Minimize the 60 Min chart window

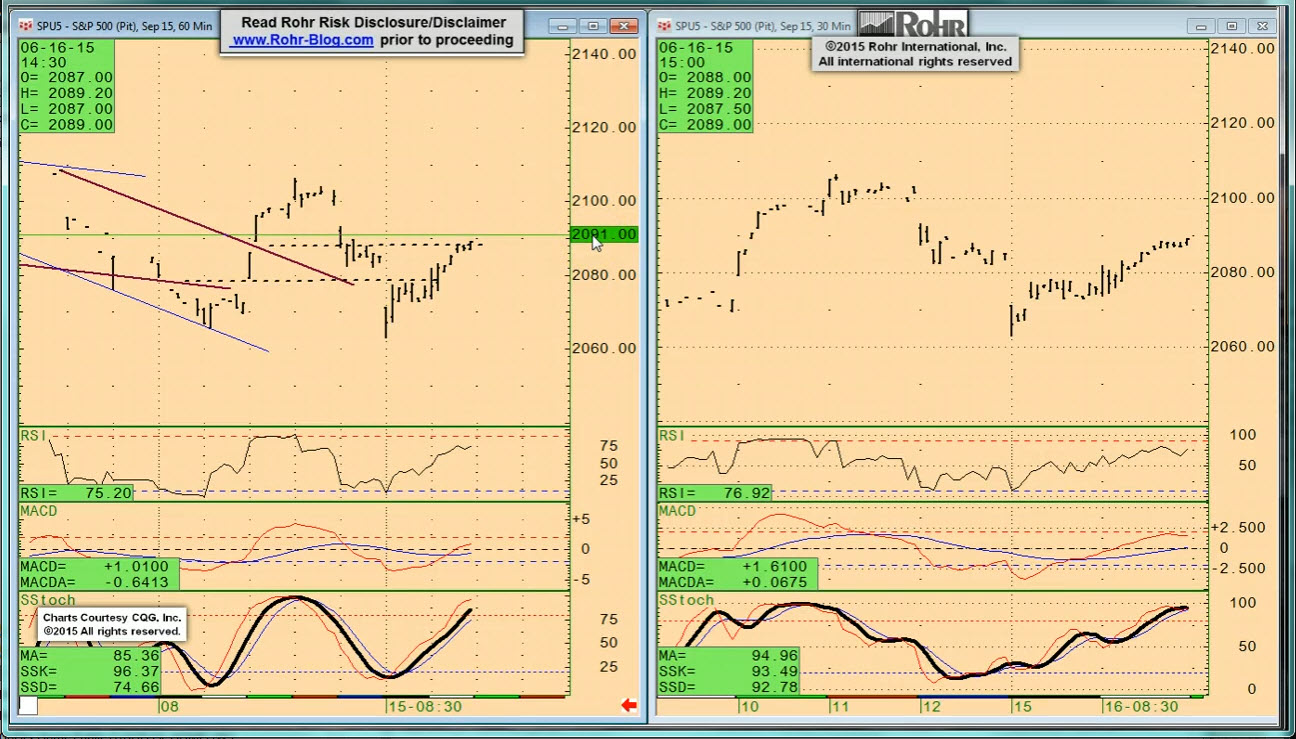tap(564, 26)
